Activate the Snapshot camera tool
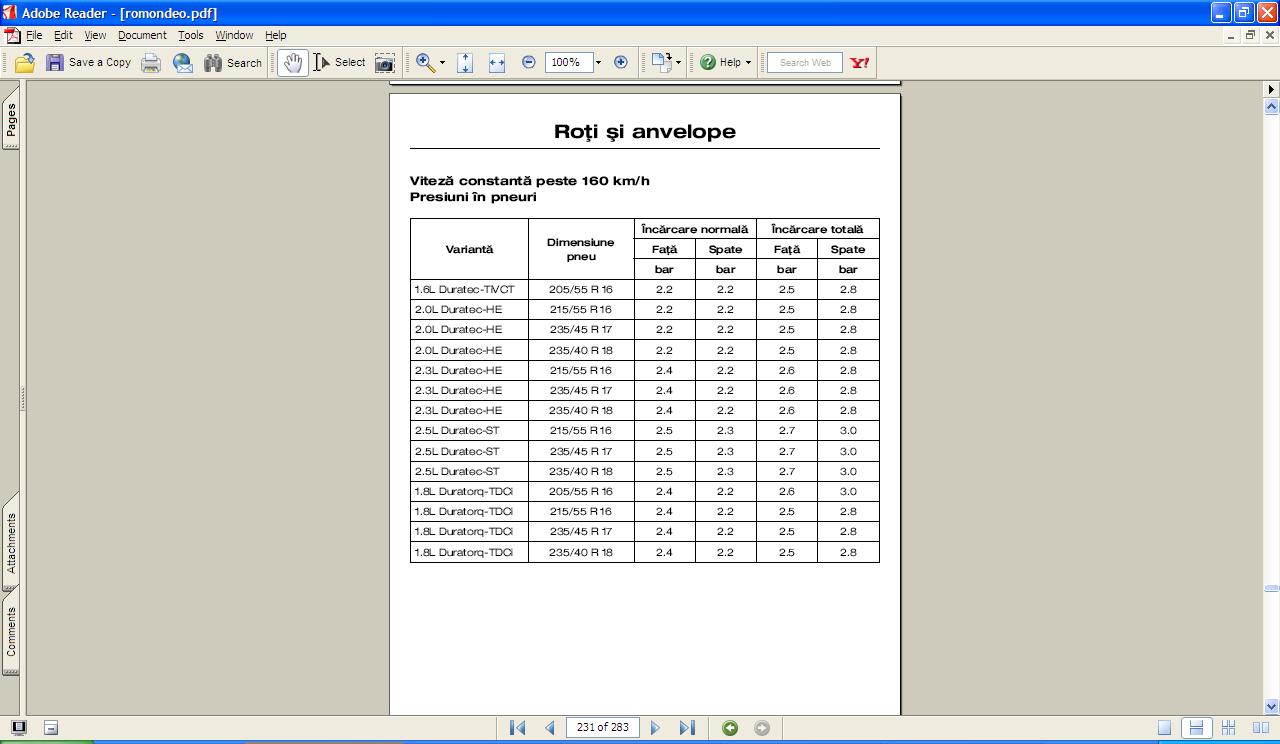The image size is (1280, 744). click(x=384, y=62)
